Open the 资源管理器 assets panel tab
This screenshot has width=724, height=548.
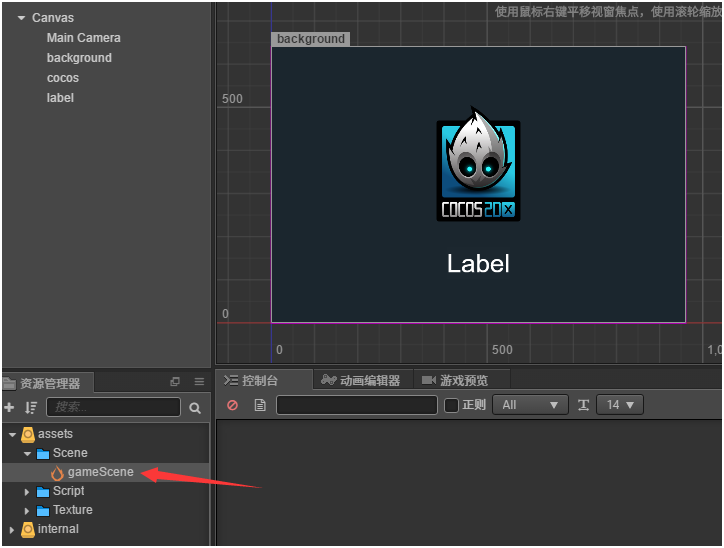[48, 383]
